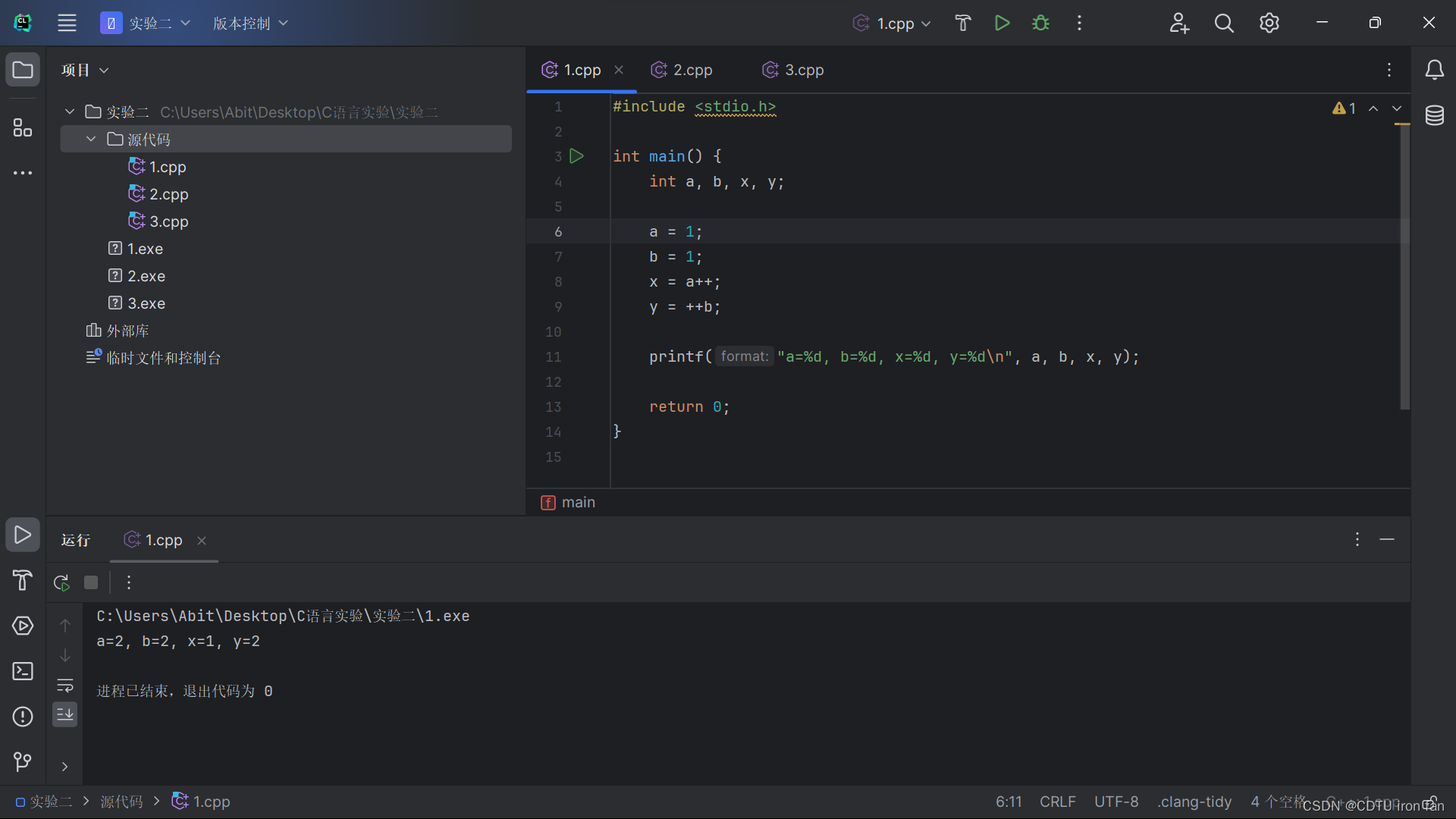This screenshot has height=819, width=1456.
Task: Open the Git version control tool window
Action: tap(23, 761)
